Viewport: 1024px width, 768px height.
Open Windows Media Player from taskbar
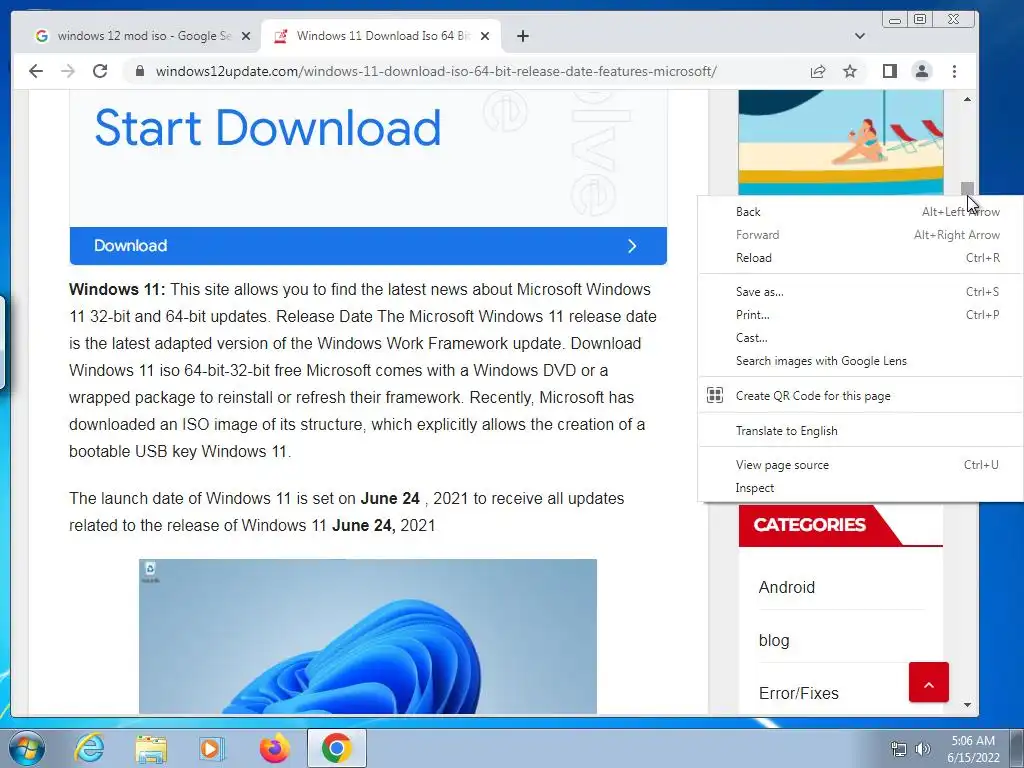click(212, 749)
